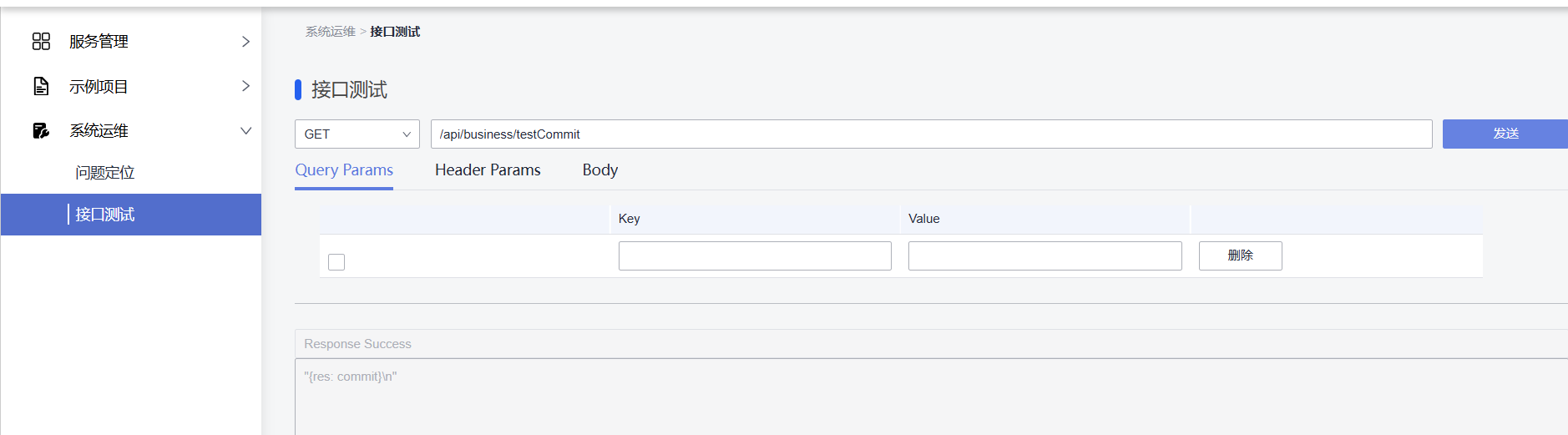Viewport: 1568px width, 435px height.
Task: Open the 问题定位 menu item
Action: (105, 173)
